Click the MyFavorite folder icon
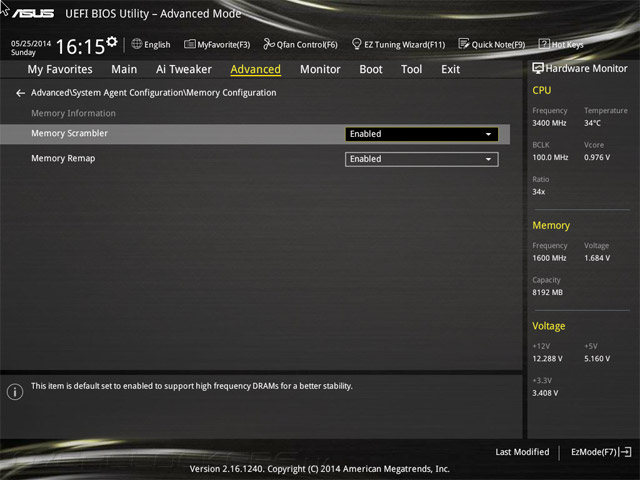Image resolution: width=640 pixels, height=480 pixels. tap(189, 44)
